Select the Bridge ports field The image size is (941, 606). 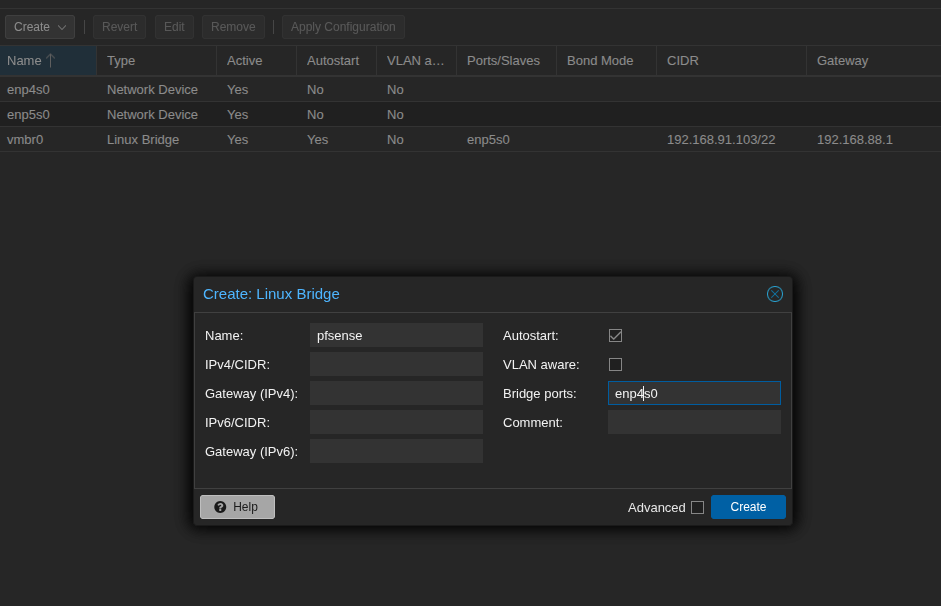tap(694, 394)
